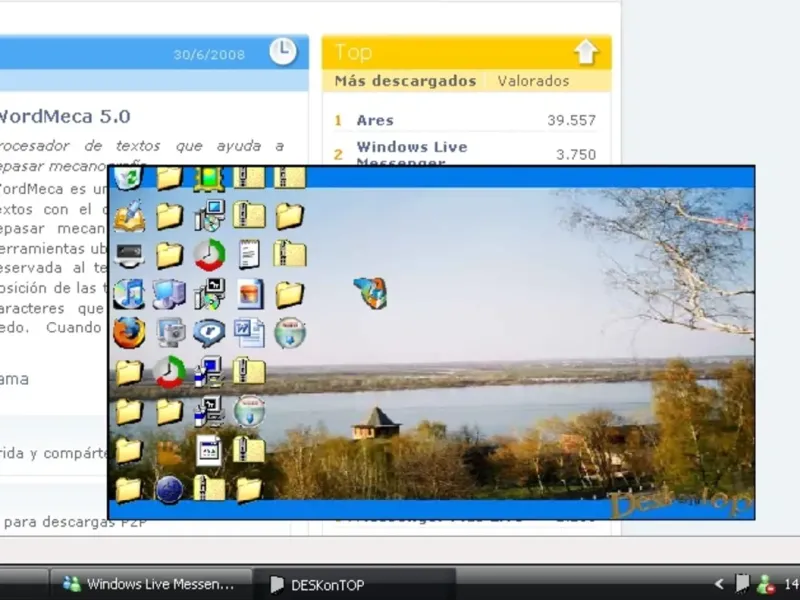Open the notepad text document icon
Screen dimensions: 800x600
(249, 255)
